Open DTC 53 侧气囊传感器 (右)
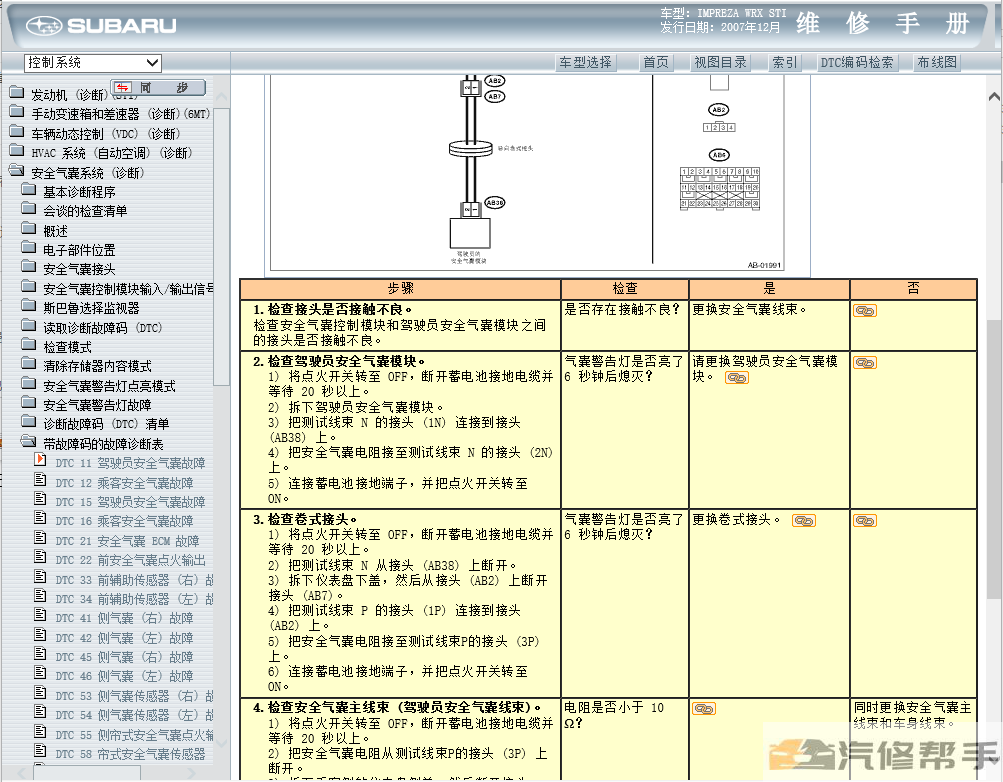Viewport: 1003px width, 782px height. coord(134,696)
